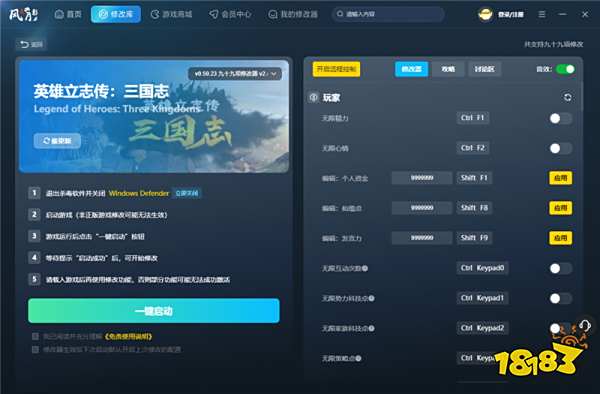Click the green 一键启动 launch button

pyautogui.click(x=154, y=311)
